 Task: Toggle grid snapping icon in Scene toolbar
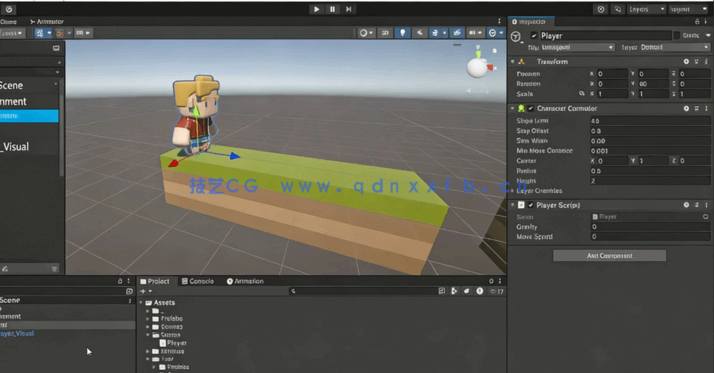[x=40, y=33]
